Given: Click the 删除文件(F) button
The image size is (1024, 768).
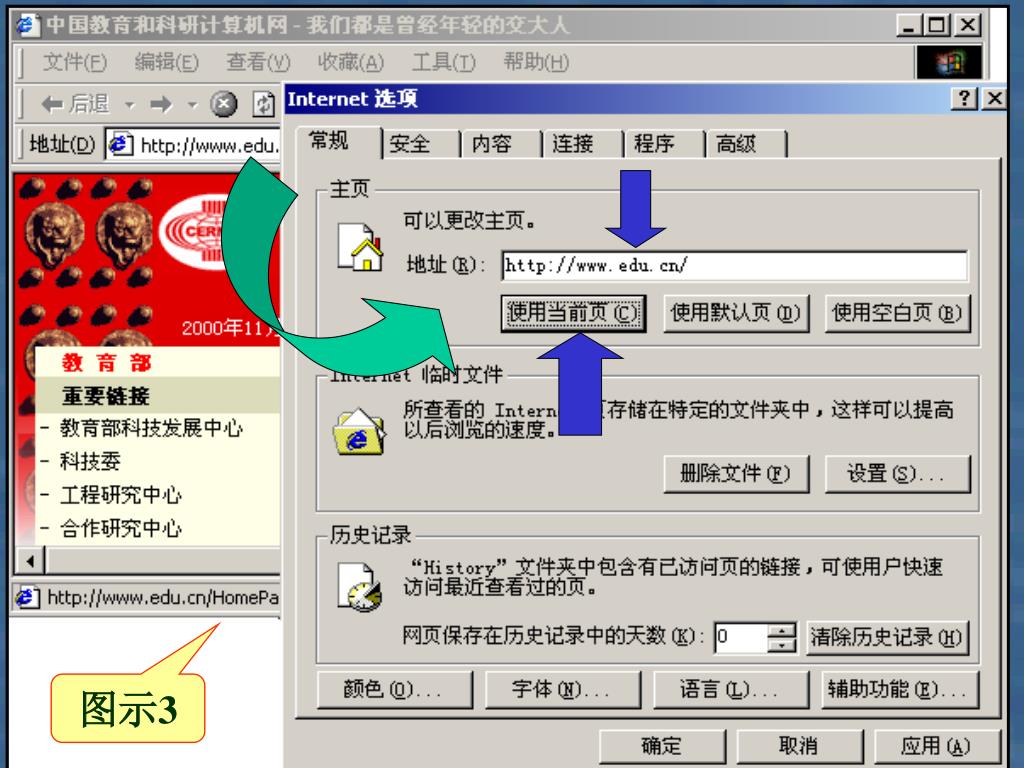Looking at the screenshot, I should pos(735,473).
